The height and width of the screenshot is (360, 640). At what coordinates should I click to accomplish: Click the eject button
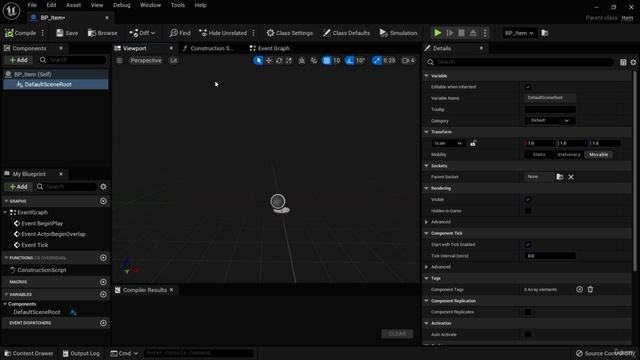pos(473,33)
